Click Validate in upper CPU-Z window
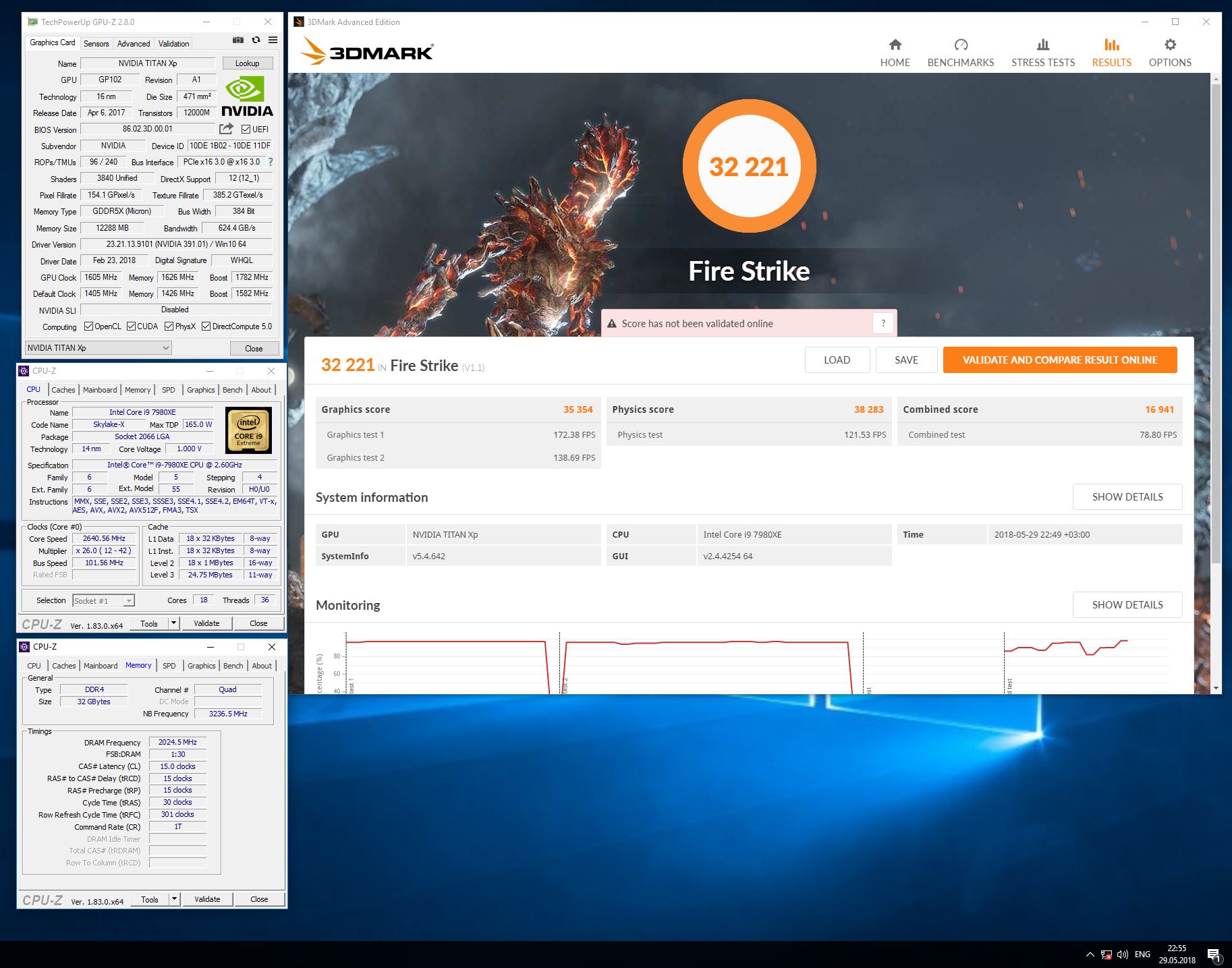The height and width of the screenshot is (968, 1232). 206,623
